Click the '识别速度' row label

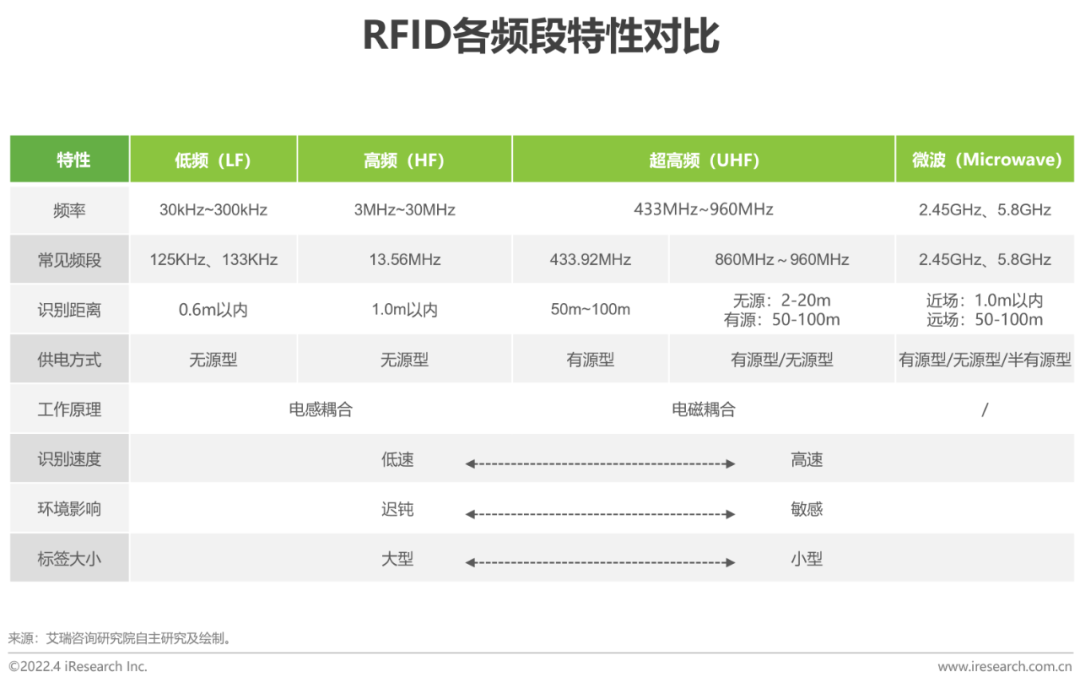click(70, 459)
